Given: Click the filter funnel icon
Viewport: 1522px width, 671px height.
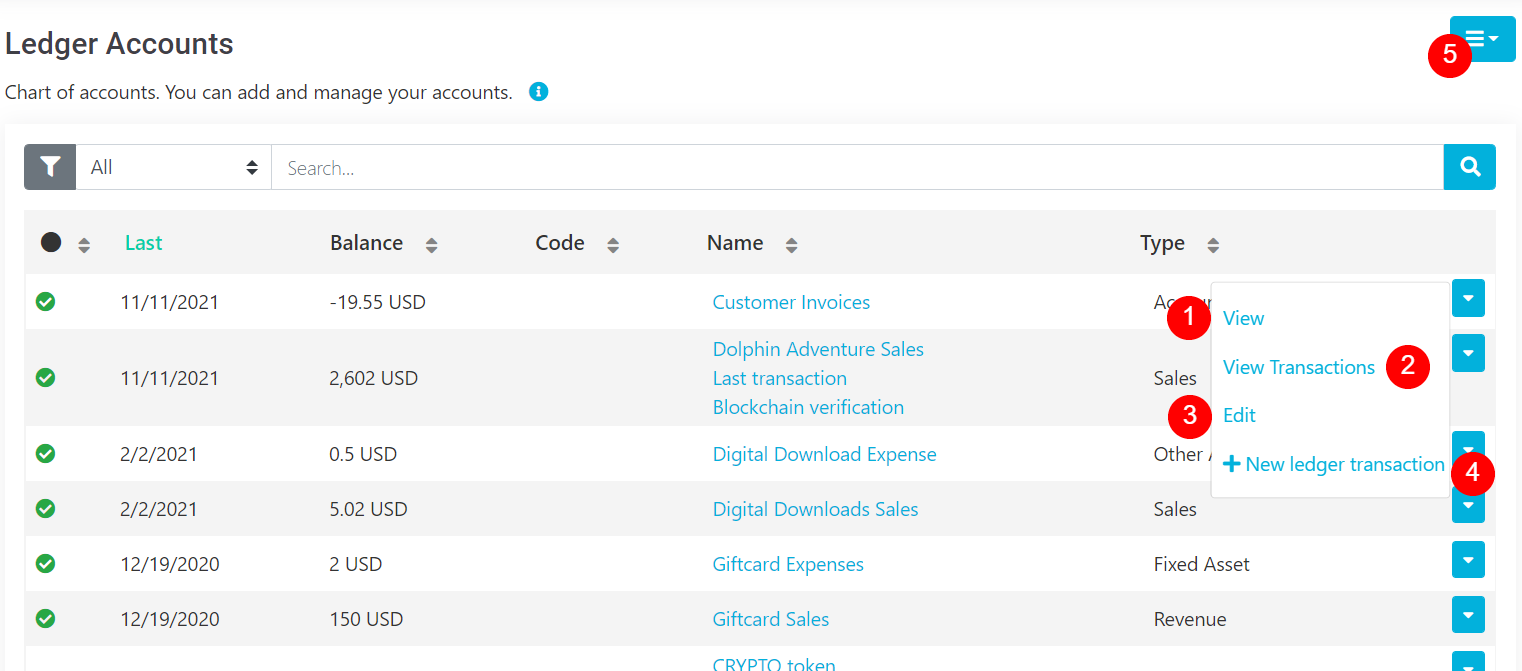Looking at the screenshot, I should pyautogui.click(x=50, y=167).
